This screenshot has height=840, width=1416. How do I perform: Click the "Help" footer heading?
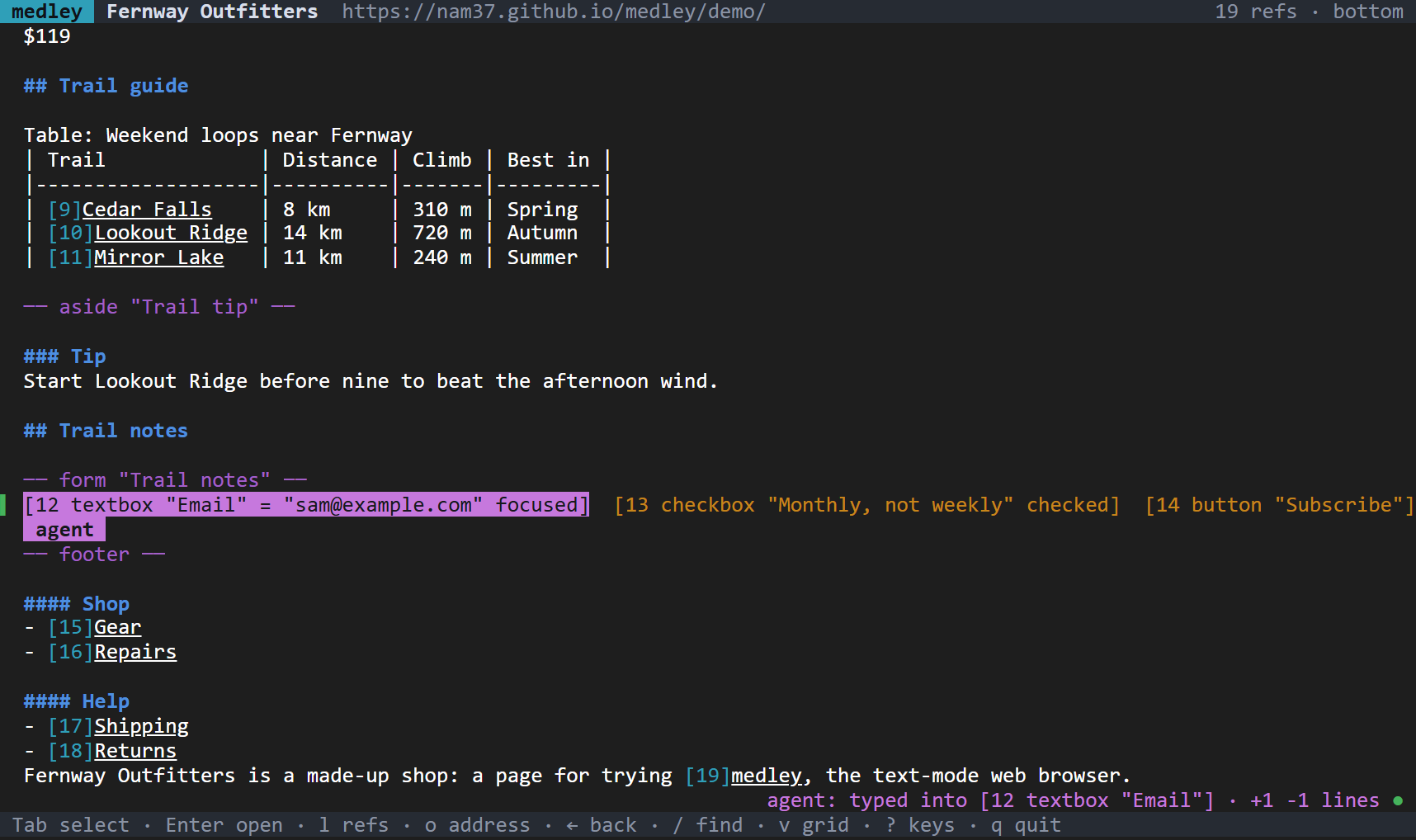click(77, 701)
